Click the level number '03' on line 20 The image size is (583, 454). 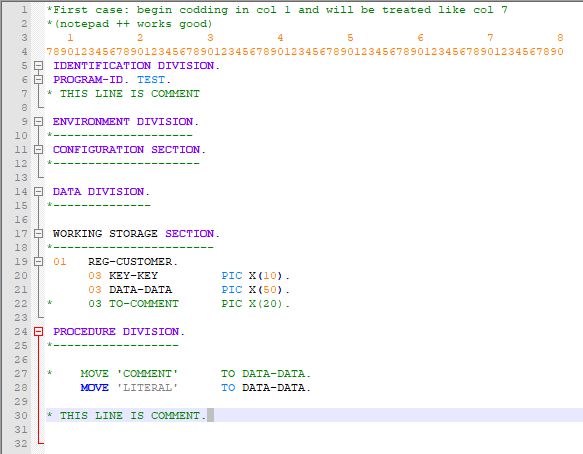tap(94, 276)
